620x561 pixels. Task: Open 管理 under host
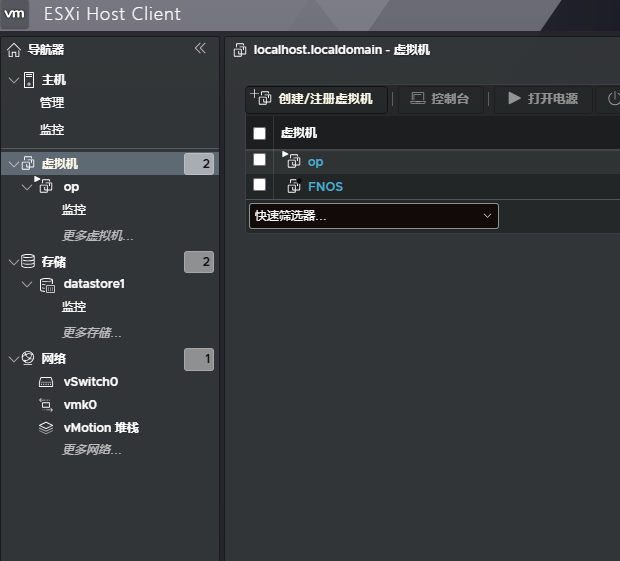click(52, 103)
